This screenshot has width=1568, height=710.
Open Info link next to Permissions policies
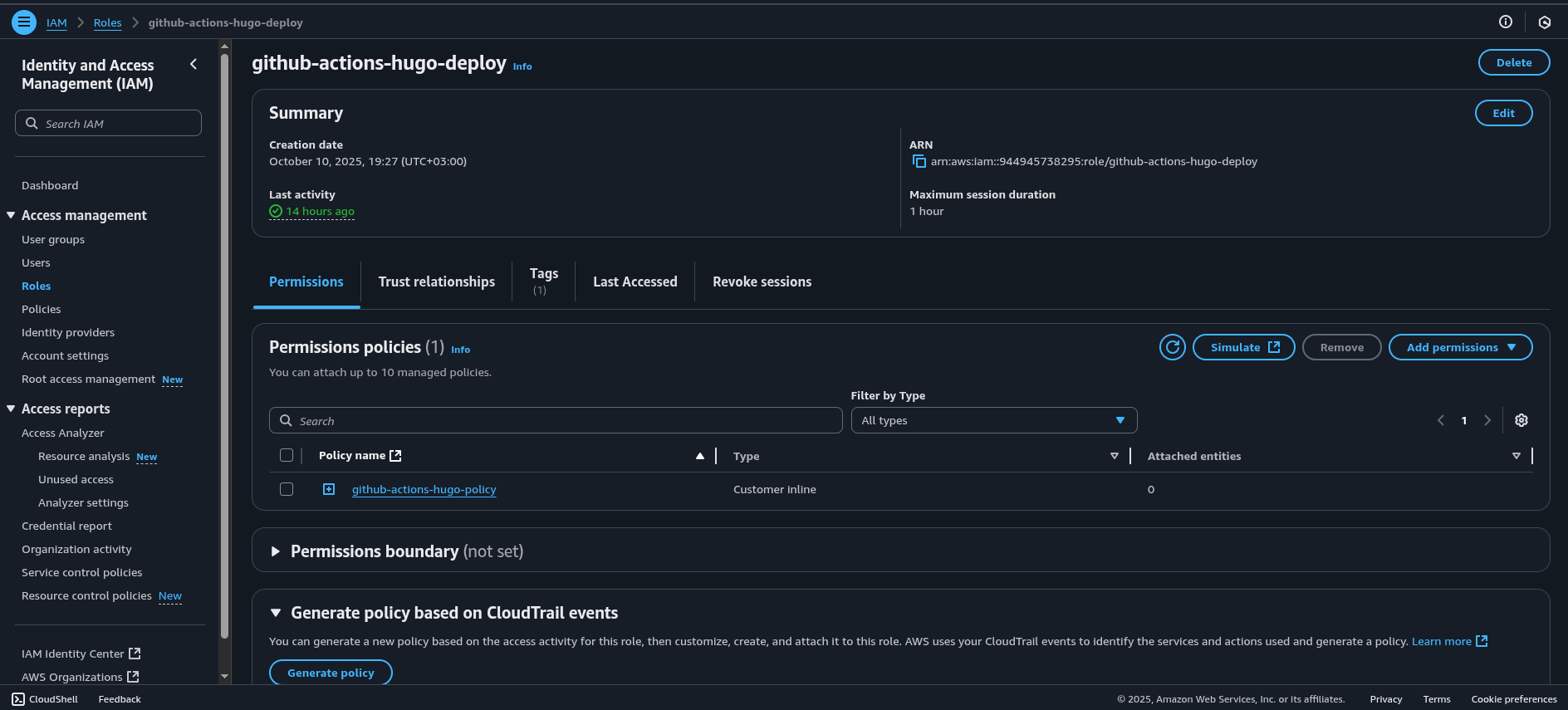coord(461,350)
